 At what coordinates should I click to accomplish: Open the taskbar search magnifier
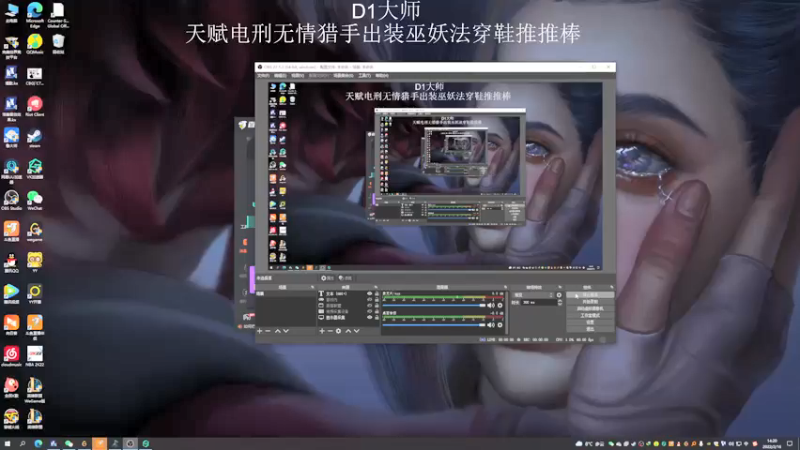point(22,443)
